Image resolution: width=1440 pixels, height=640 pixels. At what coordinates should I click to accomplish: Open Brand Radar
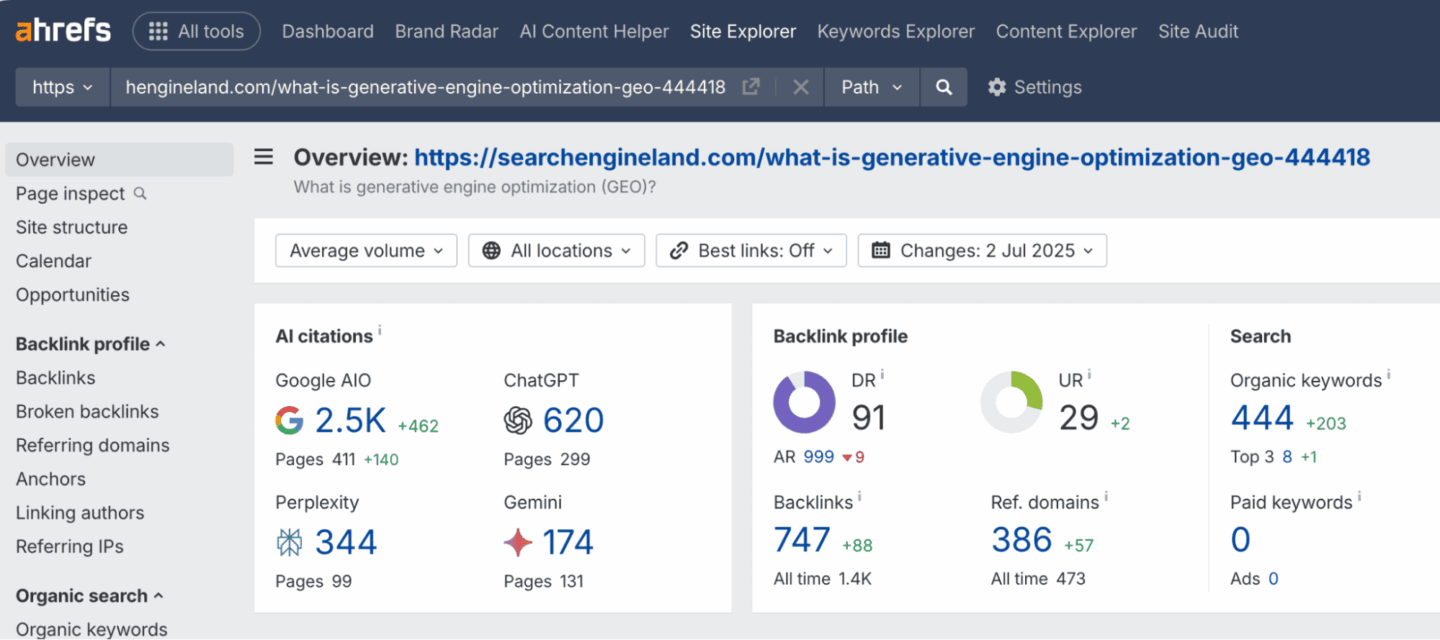coord(447,31)
